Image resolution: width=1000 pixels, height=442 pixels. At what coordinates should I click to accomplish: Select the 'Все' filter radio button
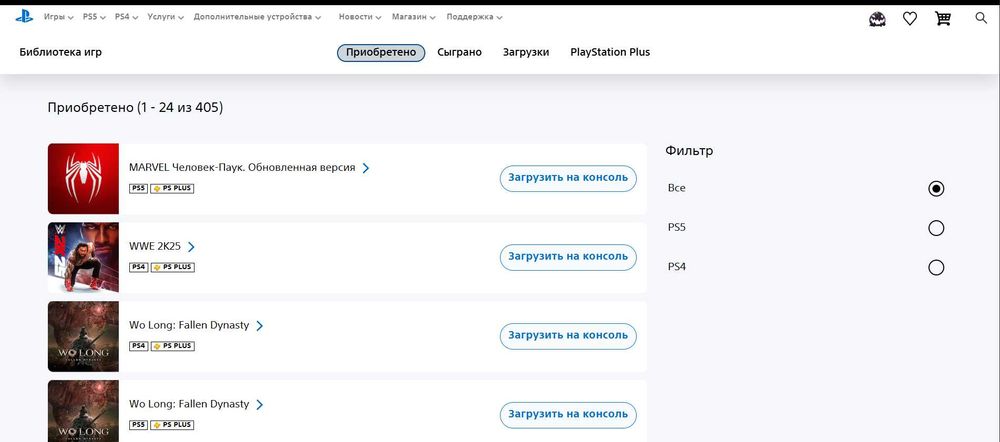[936, 189]
